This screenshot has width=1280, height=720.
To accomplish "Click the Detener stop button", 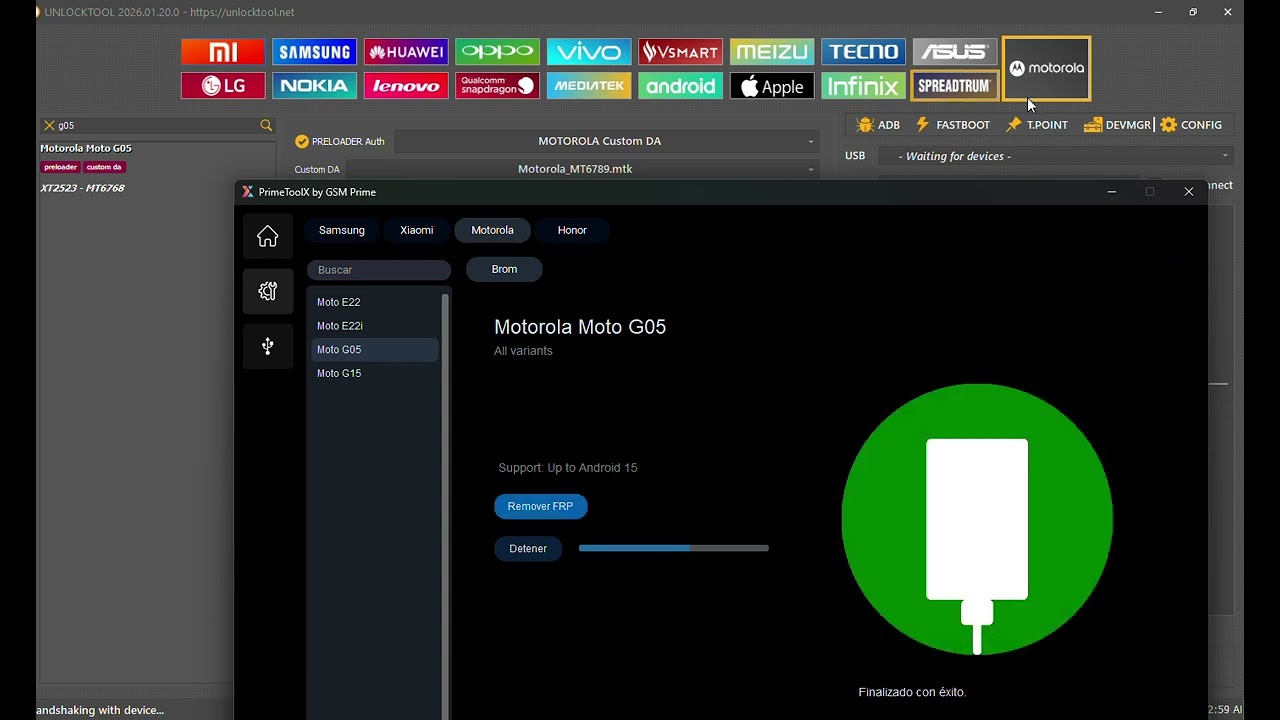I will (528, 548).
